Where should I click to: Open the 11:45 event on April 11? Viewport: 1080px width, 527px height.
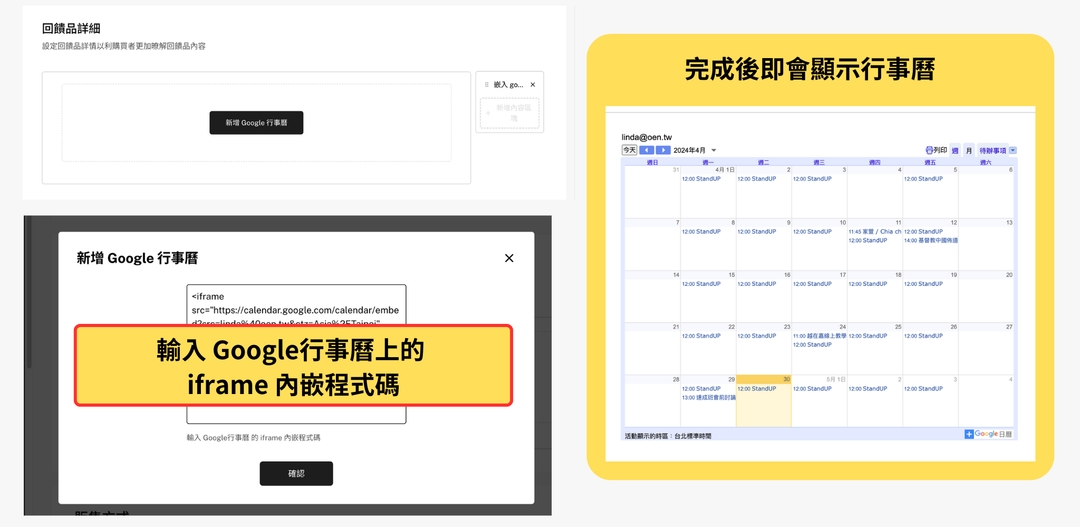pyautogui.click(x=874, y=232)
